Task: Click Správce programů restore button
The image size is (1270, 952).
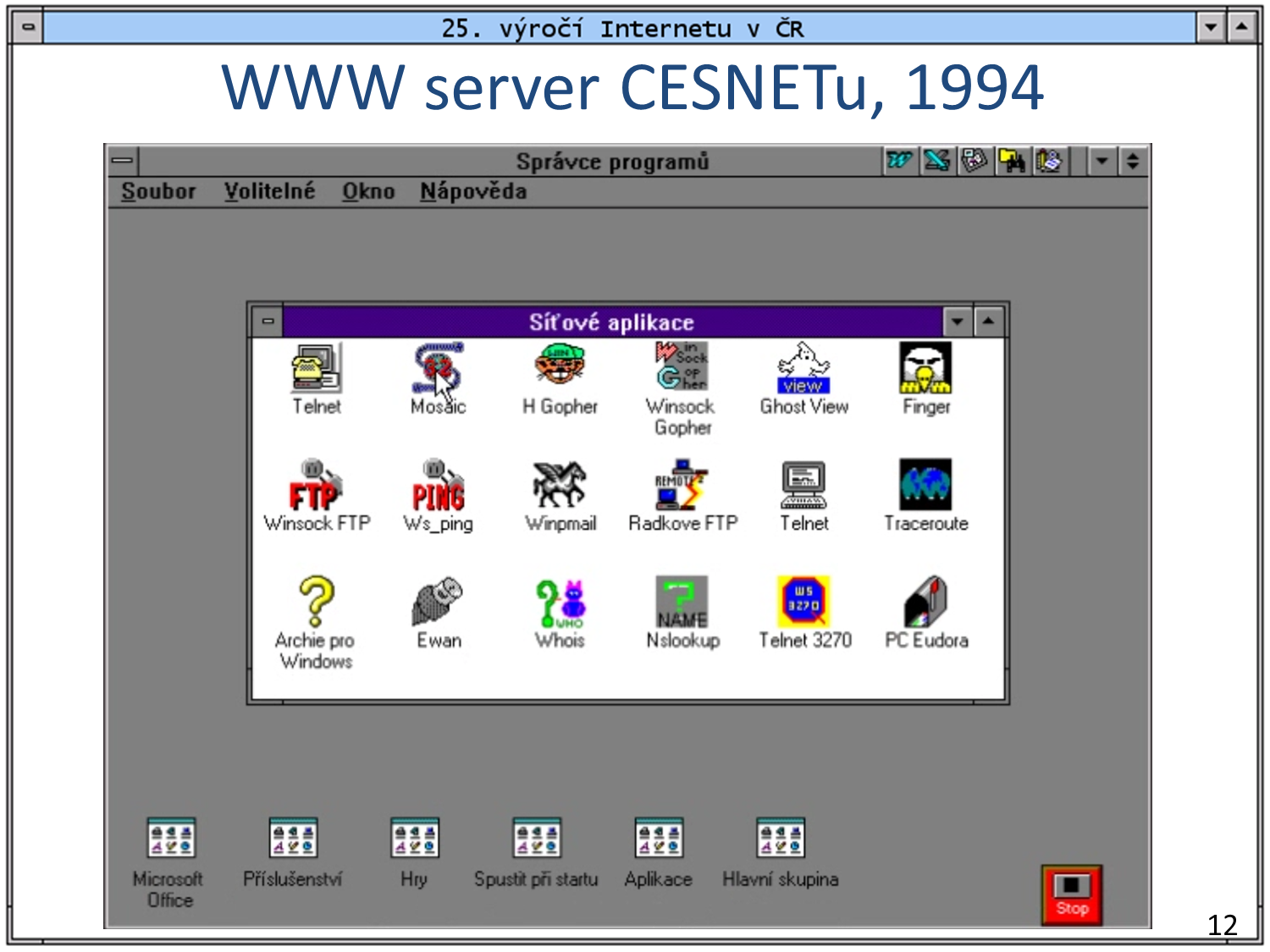Action: click(1133, 160)
